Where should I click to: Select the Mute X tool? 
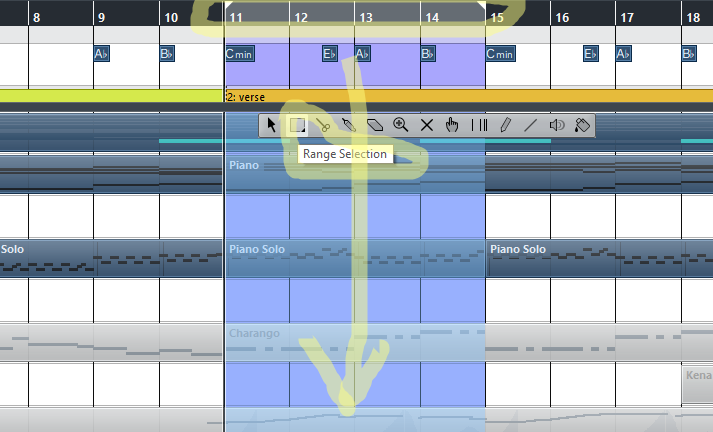[x=427, y=125]
